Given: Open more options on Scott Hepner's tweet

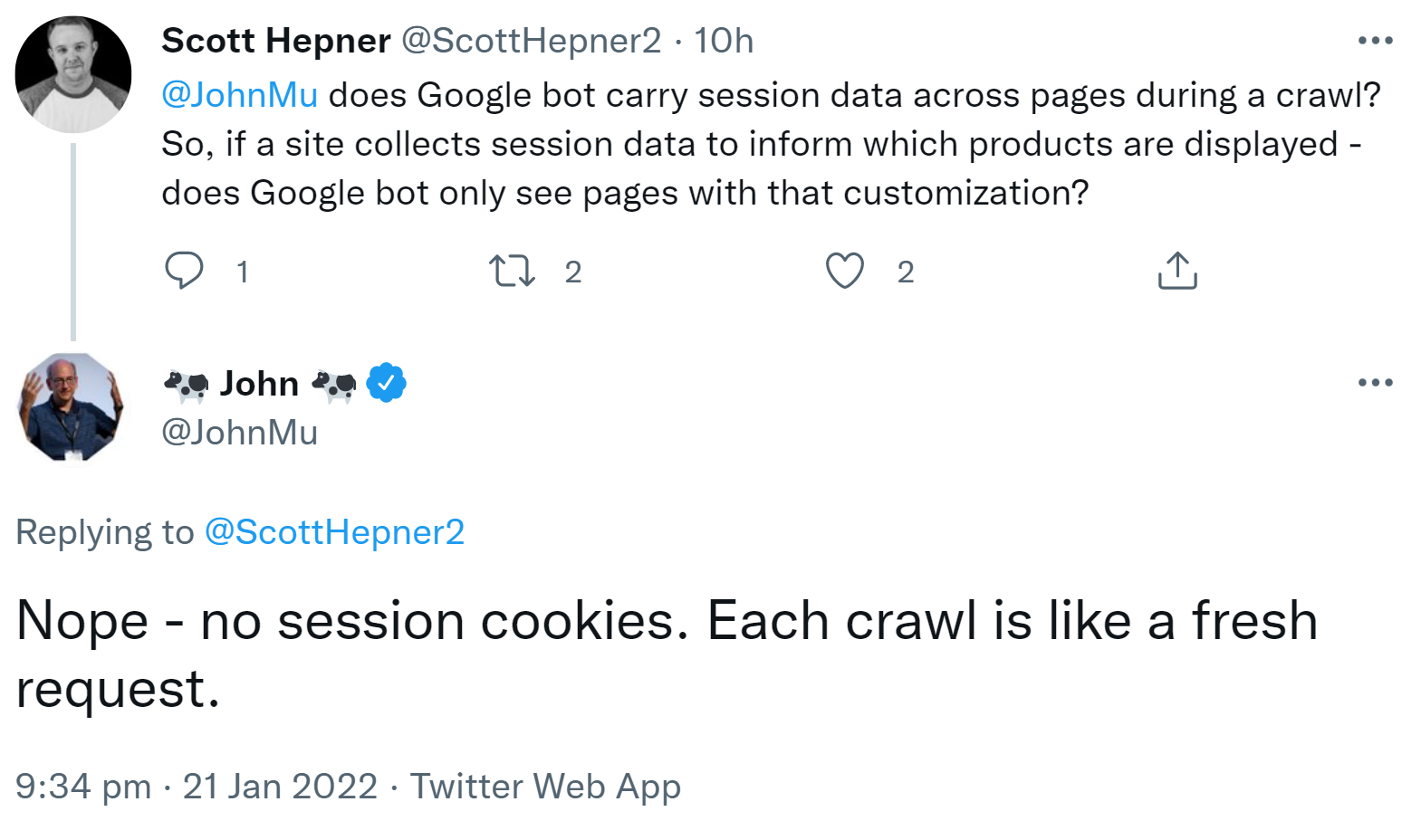Looking at the screenshot, I should click(1376, 38).
